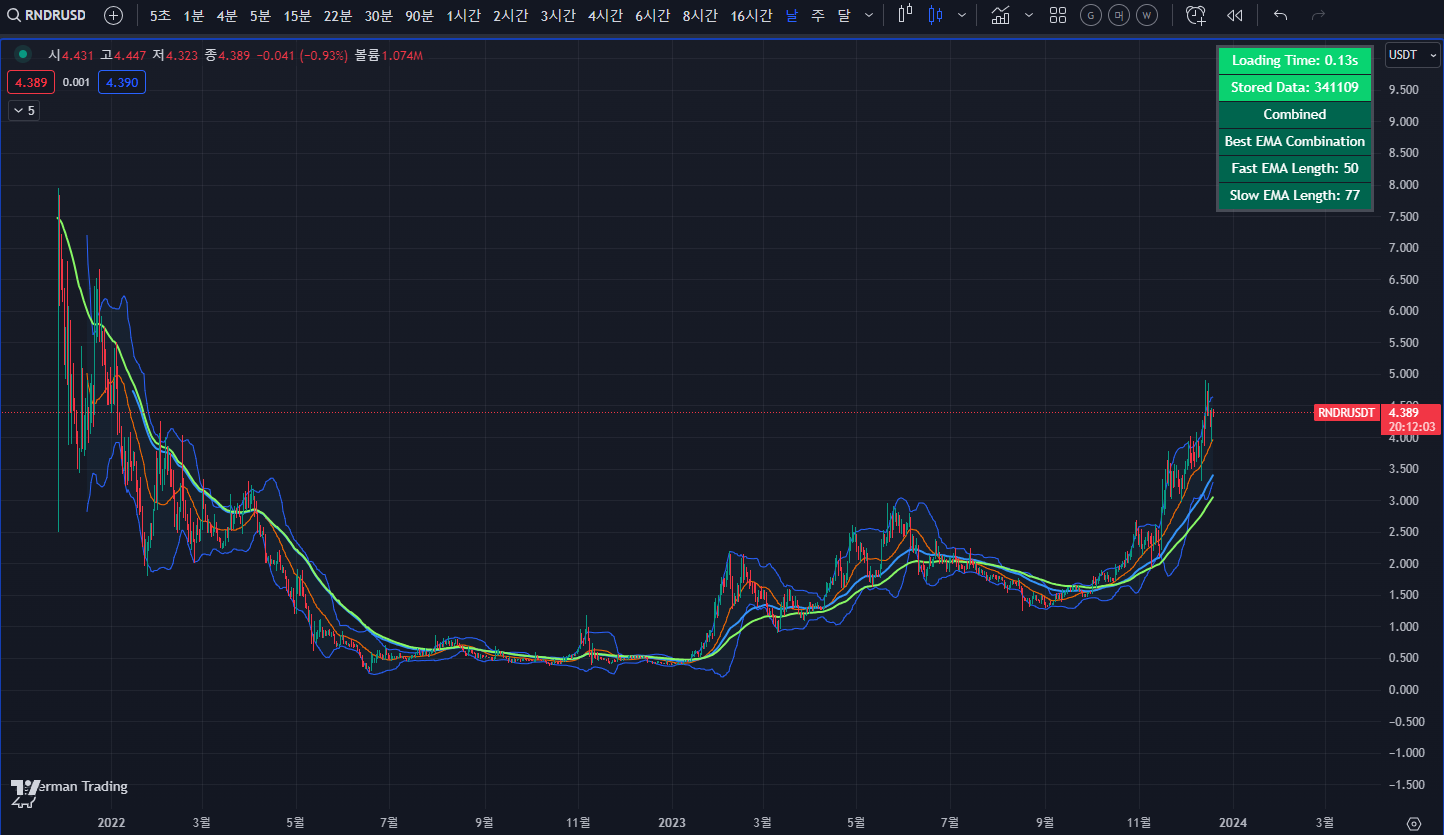Click the Loading Time: 0.13s cell
The image size is (1444, 835).
(x=1294, y=60)
